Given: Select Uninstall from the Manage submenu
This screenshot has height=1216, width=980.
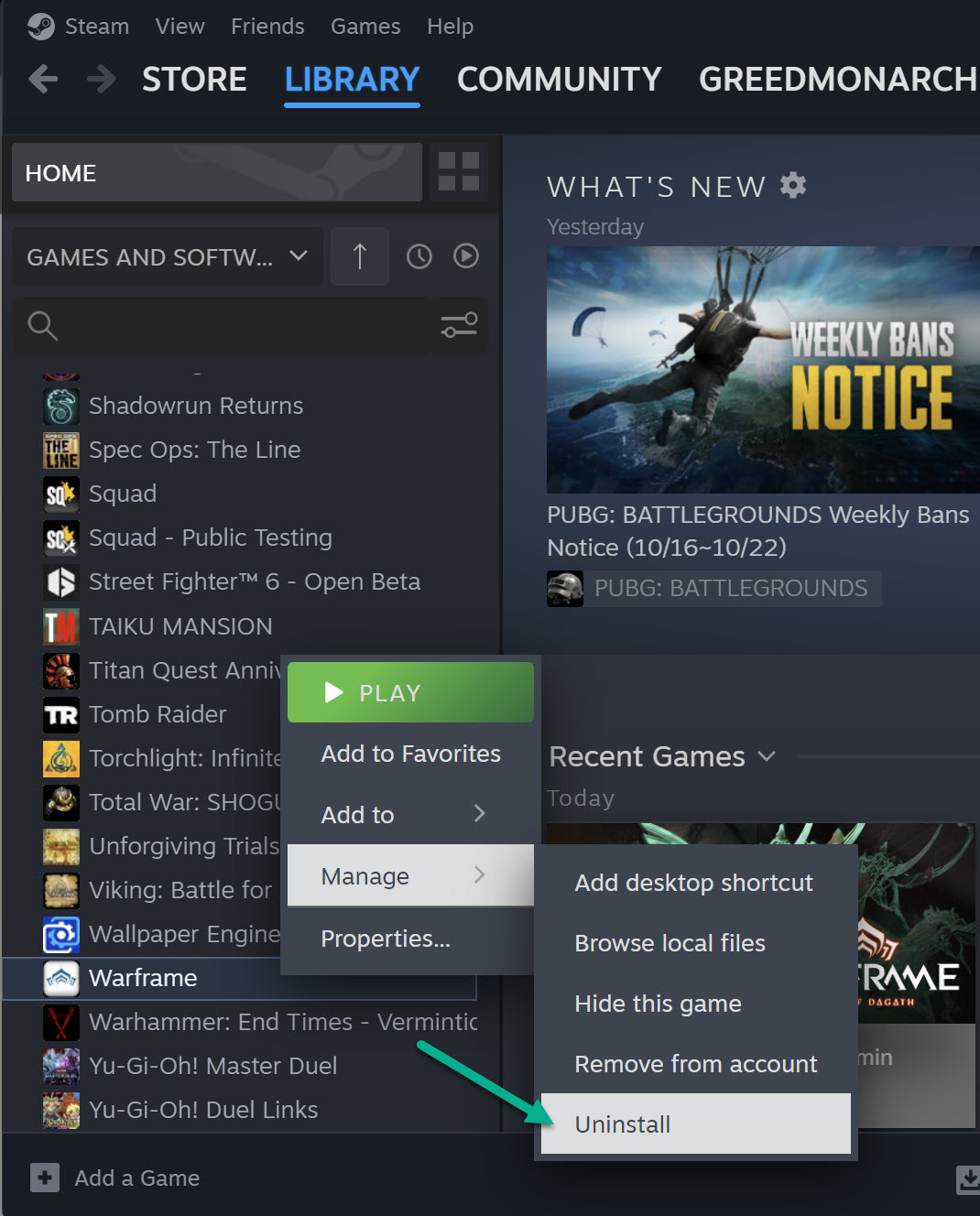Looking at the screenshot, I should click(x=696, y=1124).
